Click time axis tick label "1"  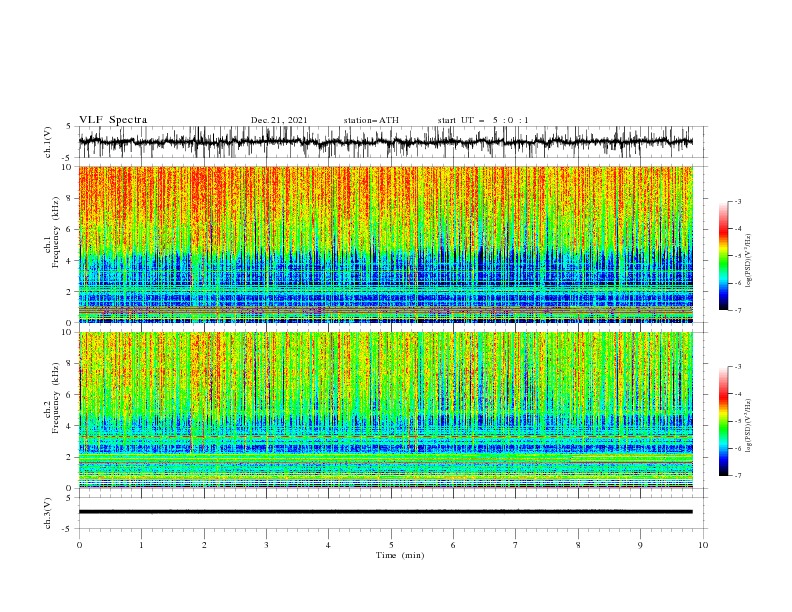tap(141, 545)
